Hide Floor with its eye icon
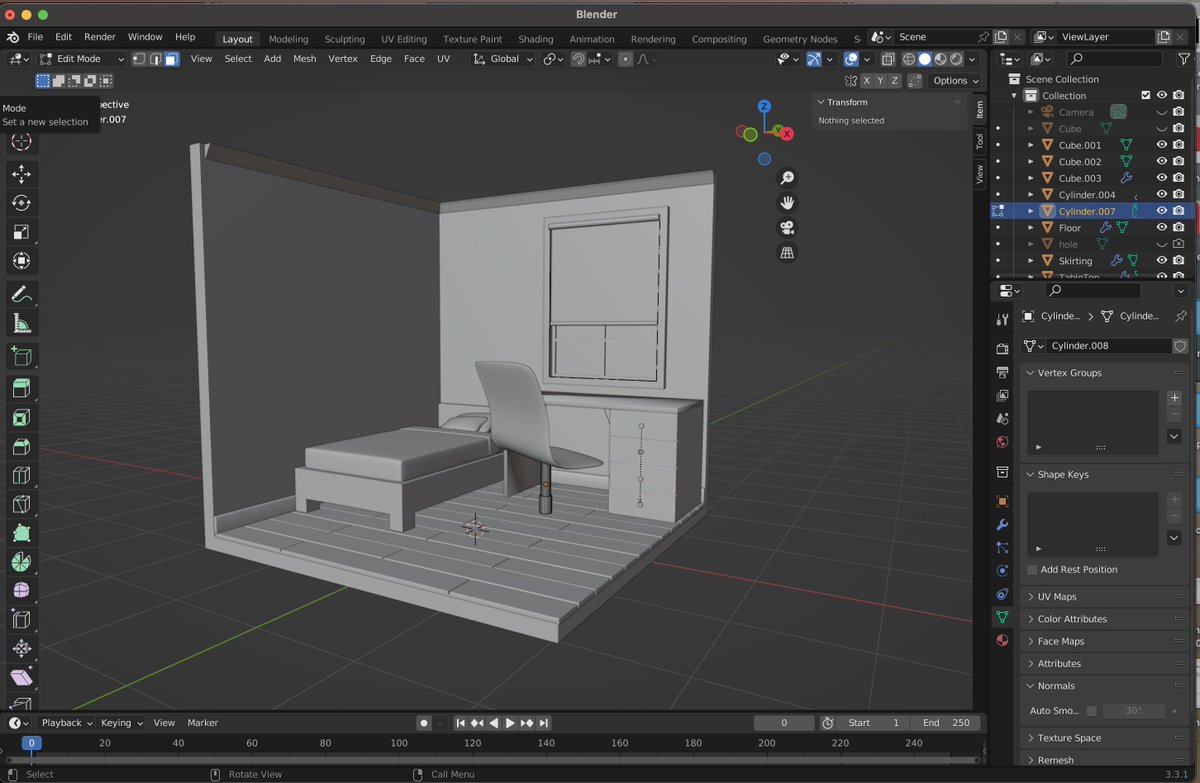Screen dimensions: 1200x783 point(1162,228)
